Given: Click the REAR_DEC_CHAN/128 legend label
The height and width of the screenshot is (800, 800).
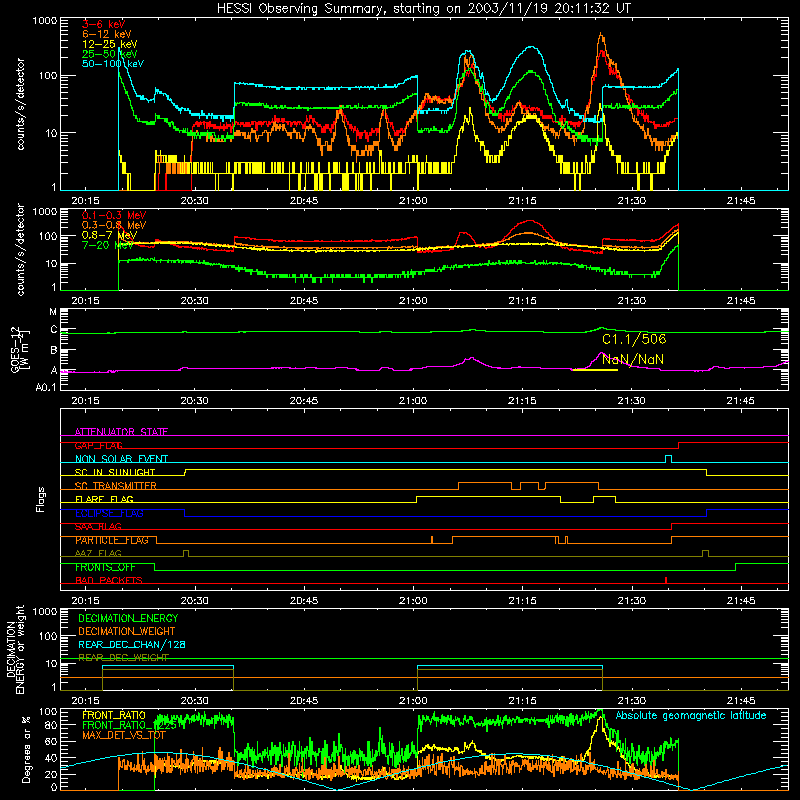Looking at the screenshot, I should point(132,645).
